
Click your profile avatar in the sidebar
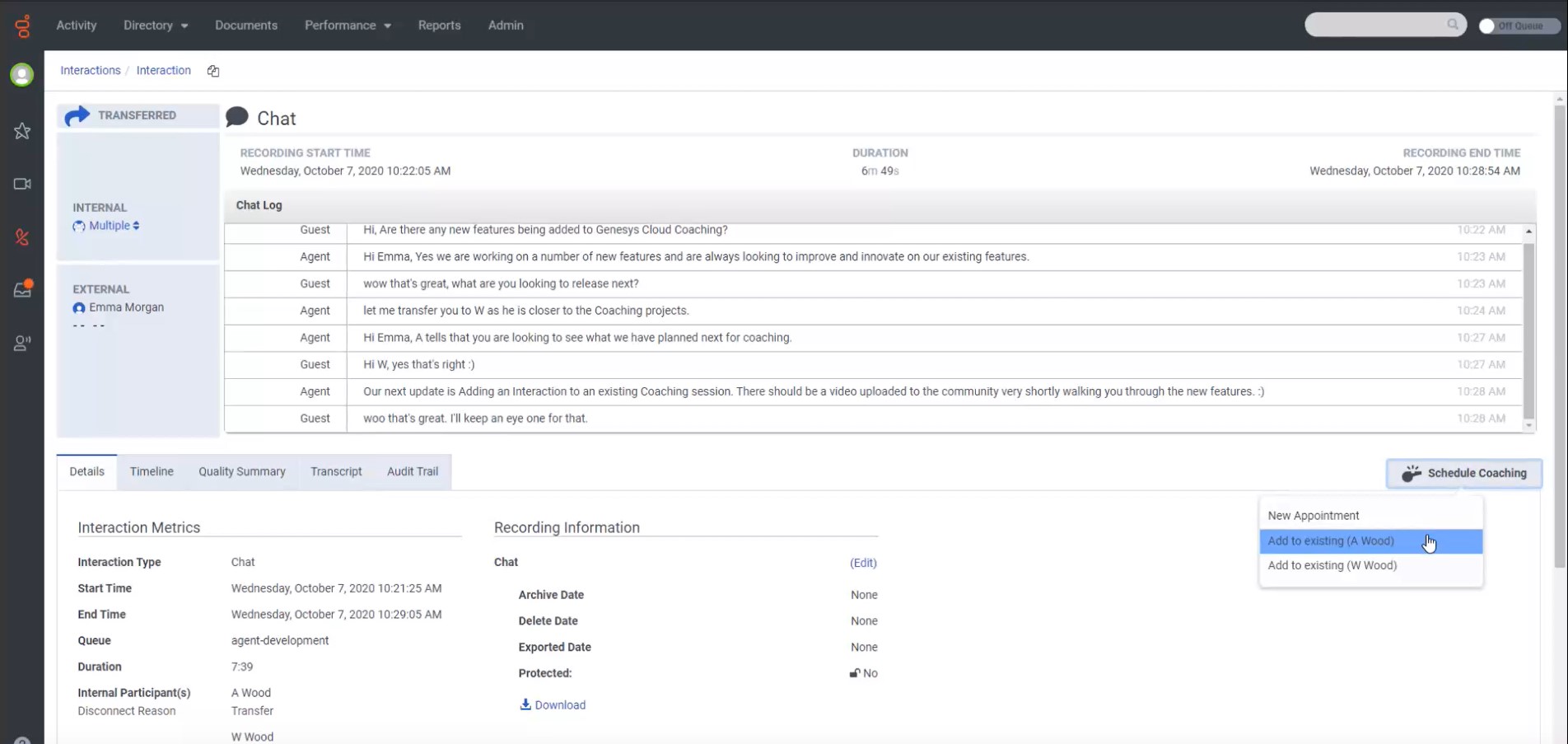(21, 74)
